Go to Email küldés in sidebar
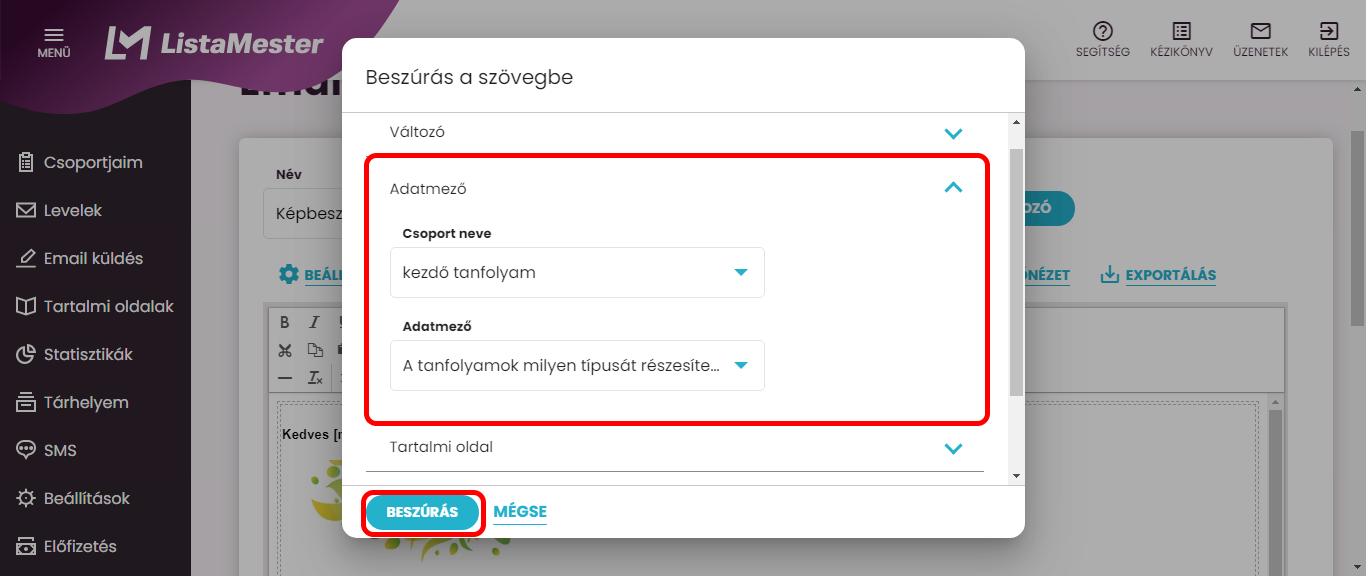This screenshot has height=576, width=1366. click(93, 258)
